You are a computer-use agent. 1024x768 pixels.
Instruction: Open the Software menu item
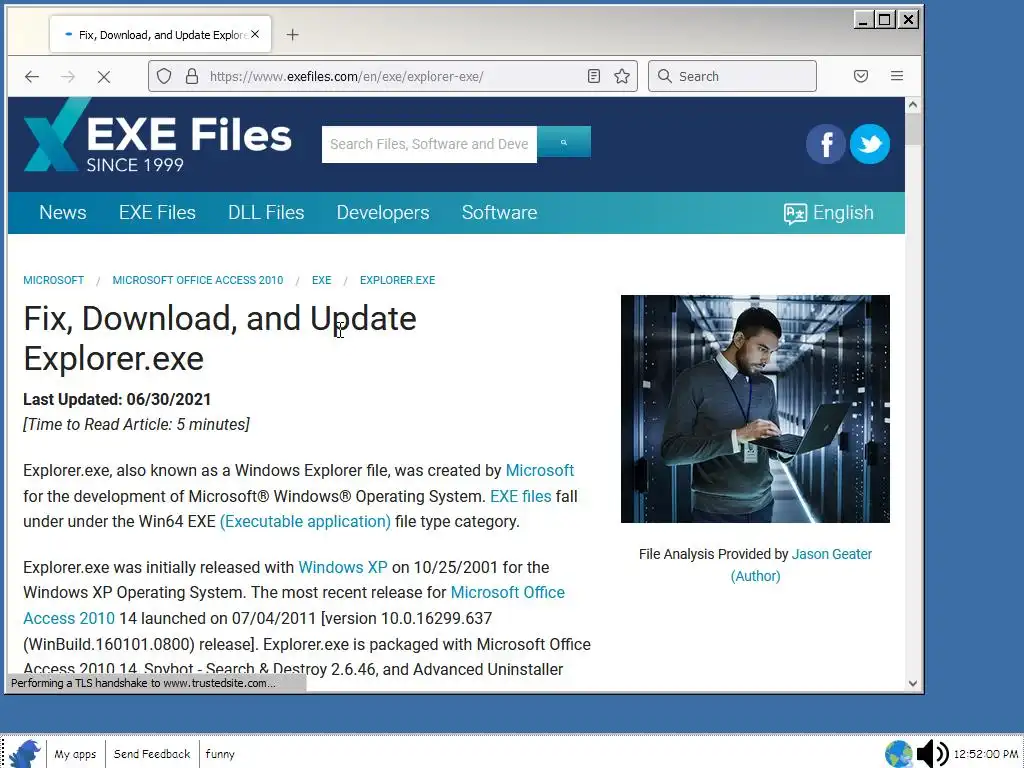tap(500, 213)
